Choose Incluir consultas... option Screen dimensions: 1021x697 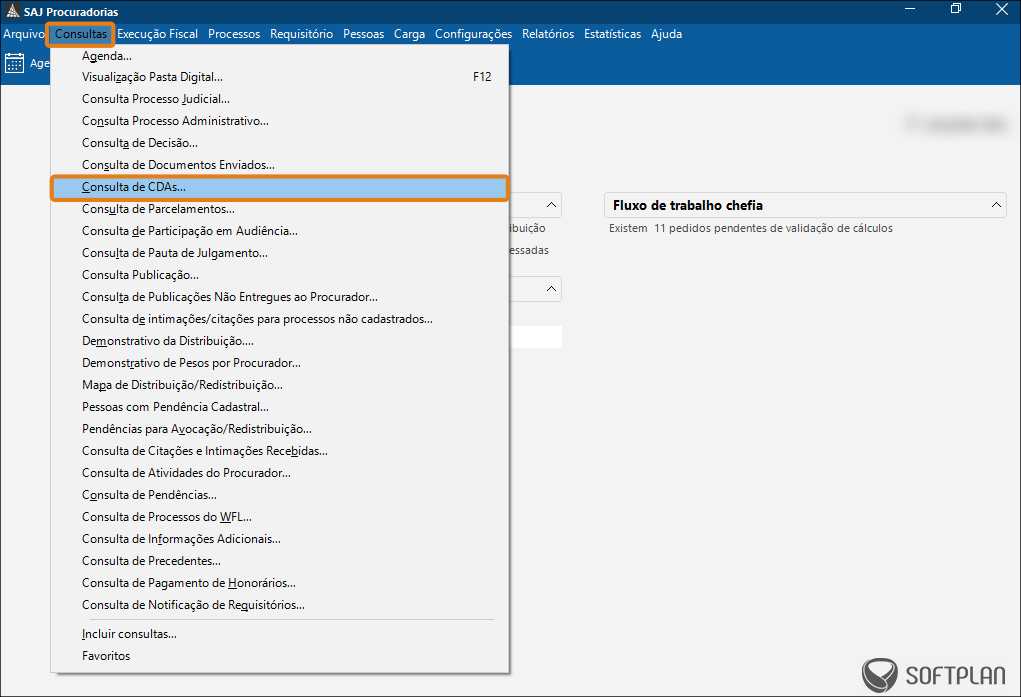(x=280, y=634)
